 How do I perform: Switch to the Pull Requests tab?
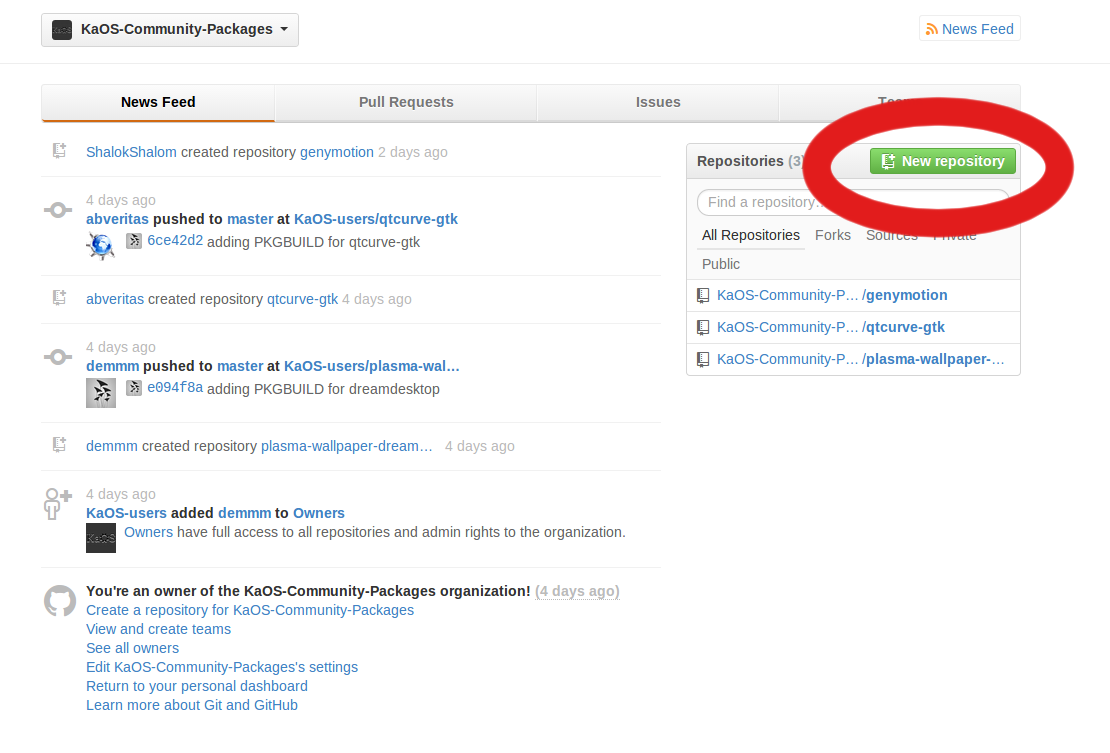click(x=406, y=102)
